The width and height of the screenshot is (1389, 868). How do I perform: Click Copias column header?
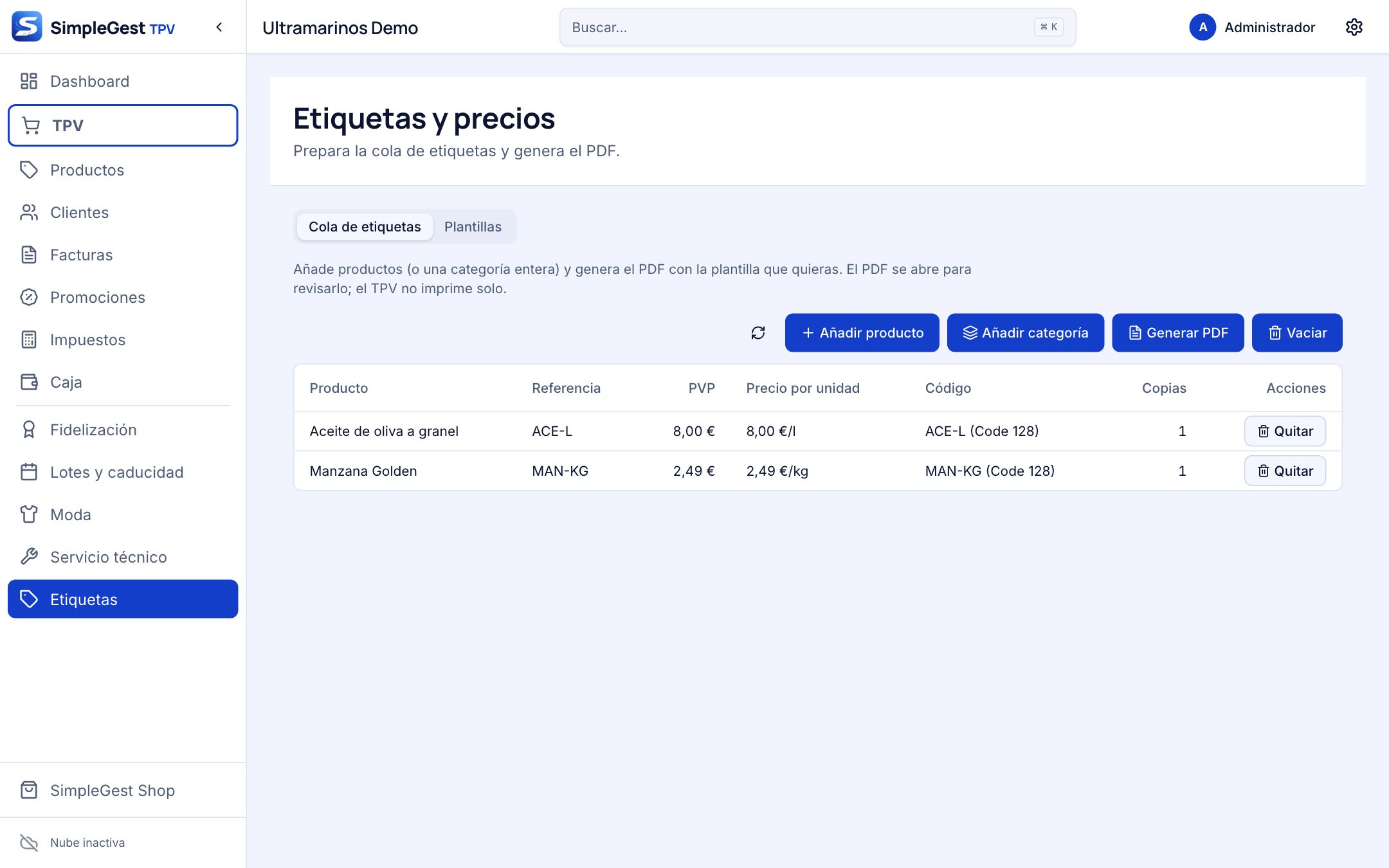(1164, 388)
